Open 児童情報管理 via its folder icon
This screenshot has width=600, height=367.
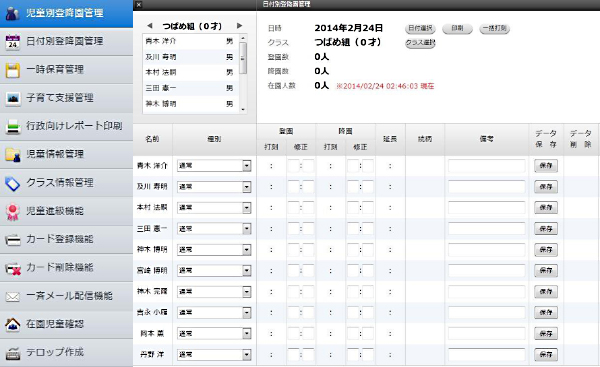[12, 155]
